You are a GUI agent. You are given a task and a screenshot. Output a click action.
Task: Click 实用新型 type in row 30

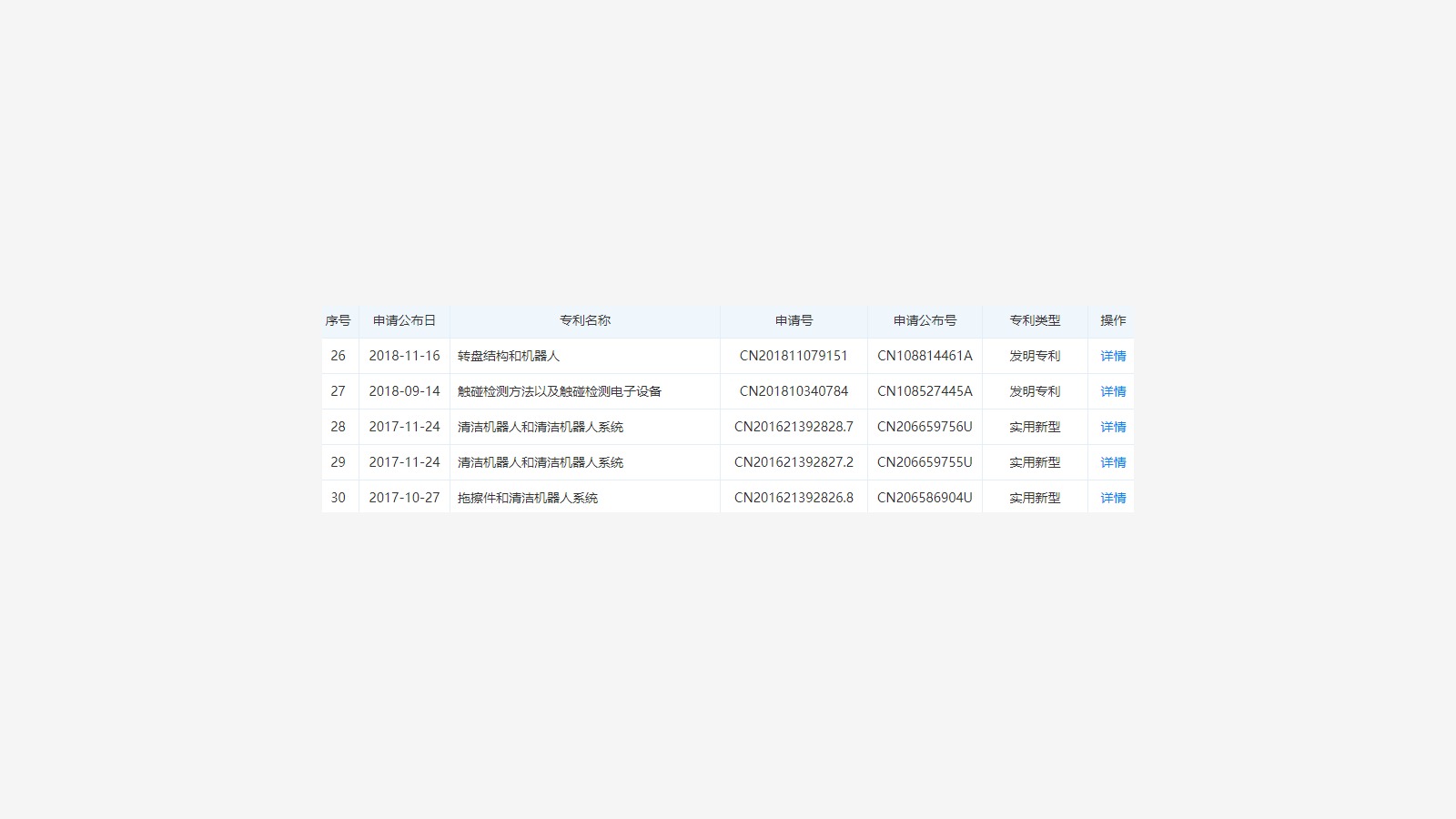tap(1035, 498)
